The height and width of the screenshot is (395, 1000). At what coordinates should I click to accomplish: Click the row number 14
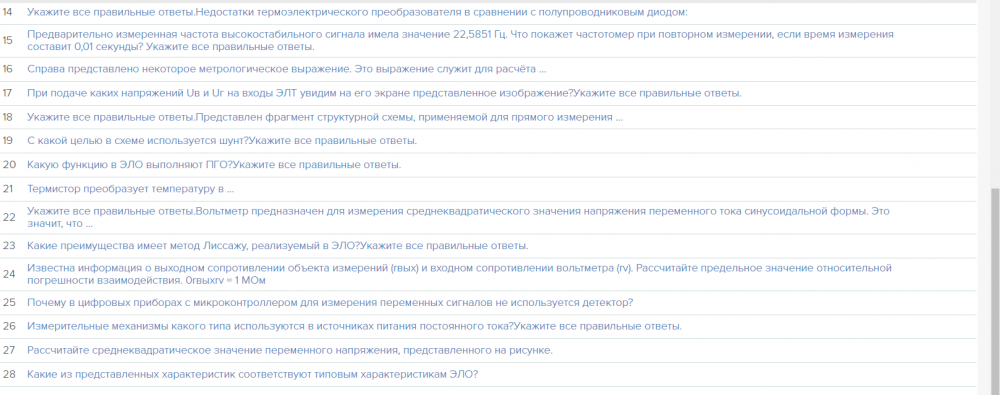click(8, 12)
